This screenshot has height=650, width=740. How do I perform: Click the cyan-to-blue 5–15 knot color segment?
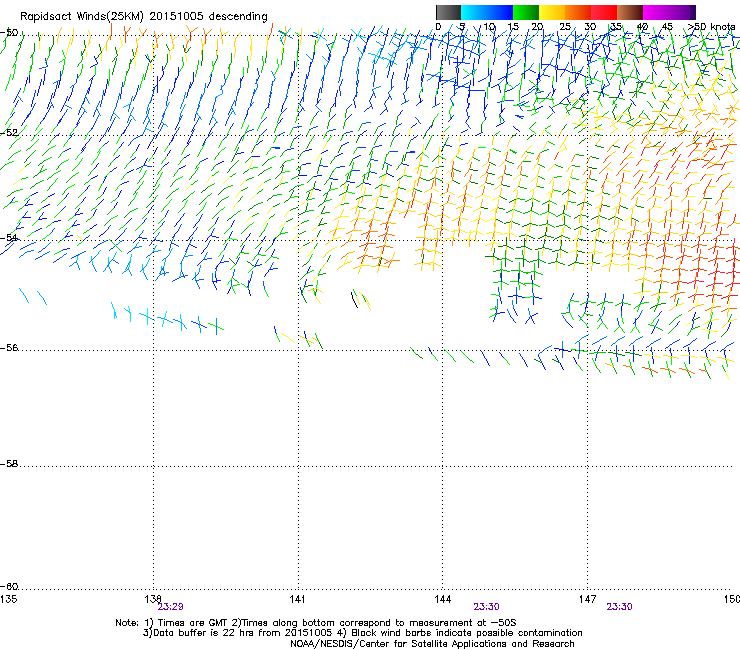coord(487,12)
